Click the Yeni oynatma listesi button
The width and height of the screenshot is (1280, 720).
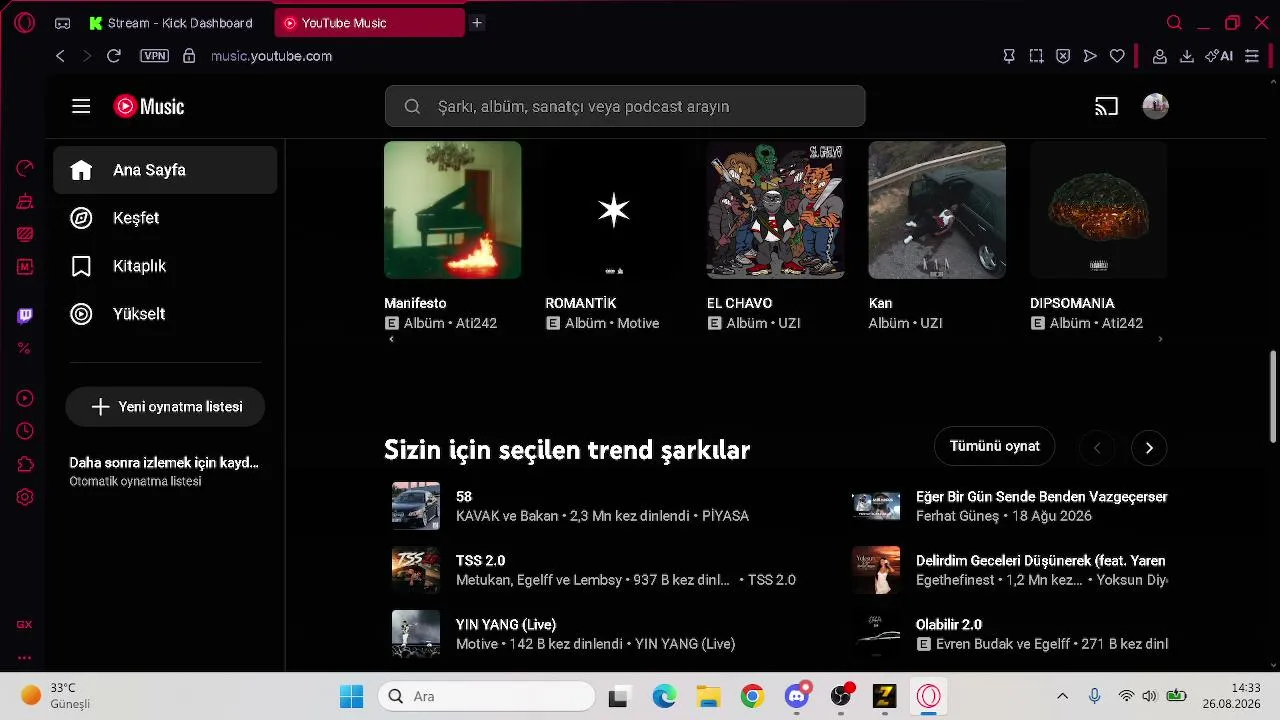(165, 407)
